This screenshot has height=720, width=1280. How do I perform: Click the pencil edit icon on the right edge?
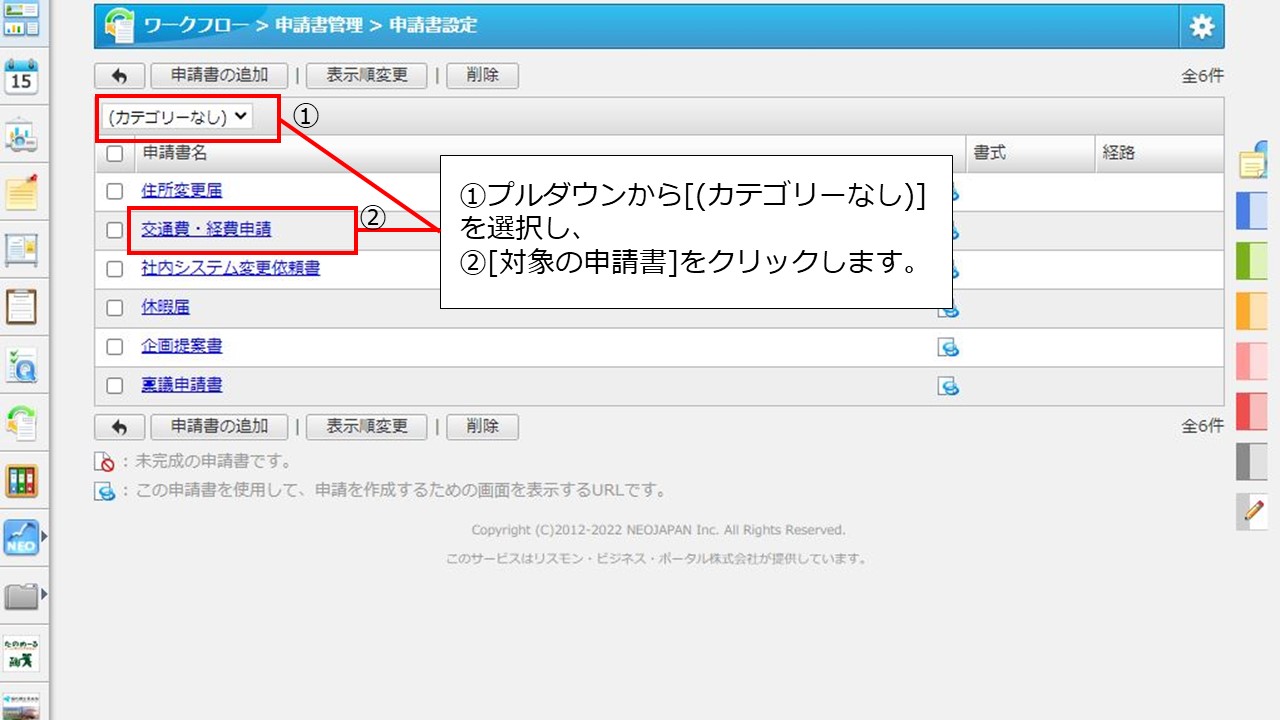point(1253,511)
